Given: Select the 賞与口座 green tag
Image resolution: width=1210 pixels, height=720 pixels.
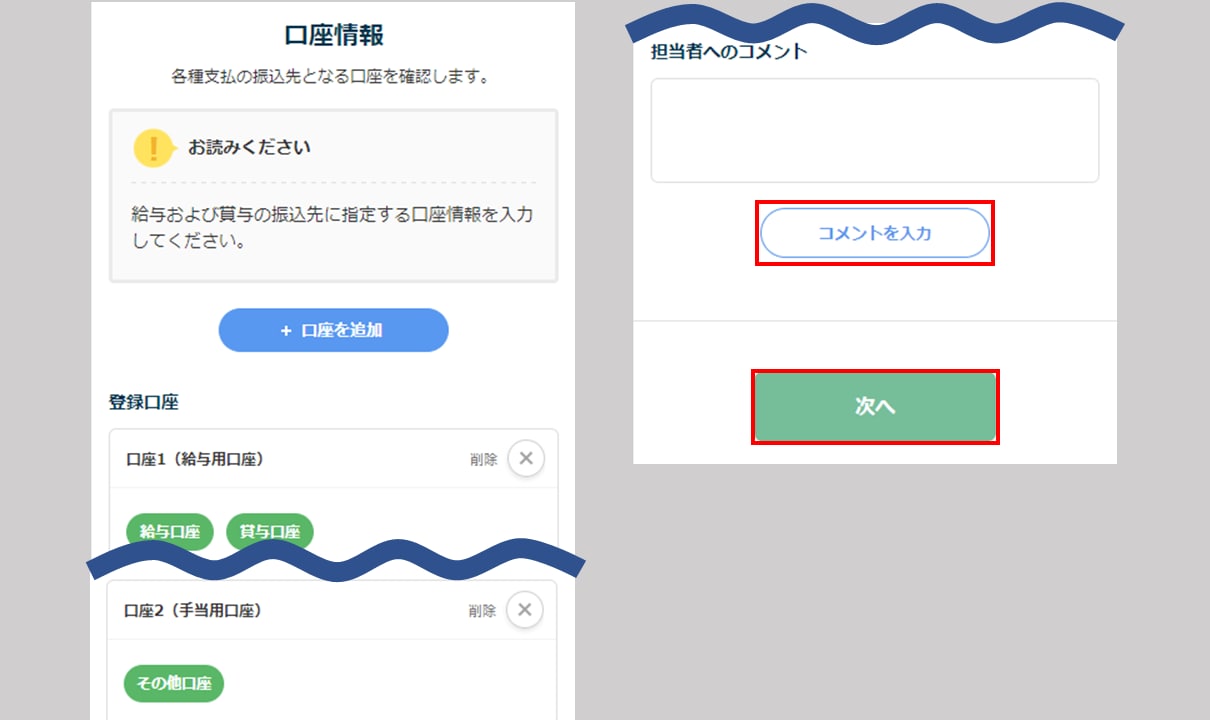Looking at the screenshot, I should 270,532.
